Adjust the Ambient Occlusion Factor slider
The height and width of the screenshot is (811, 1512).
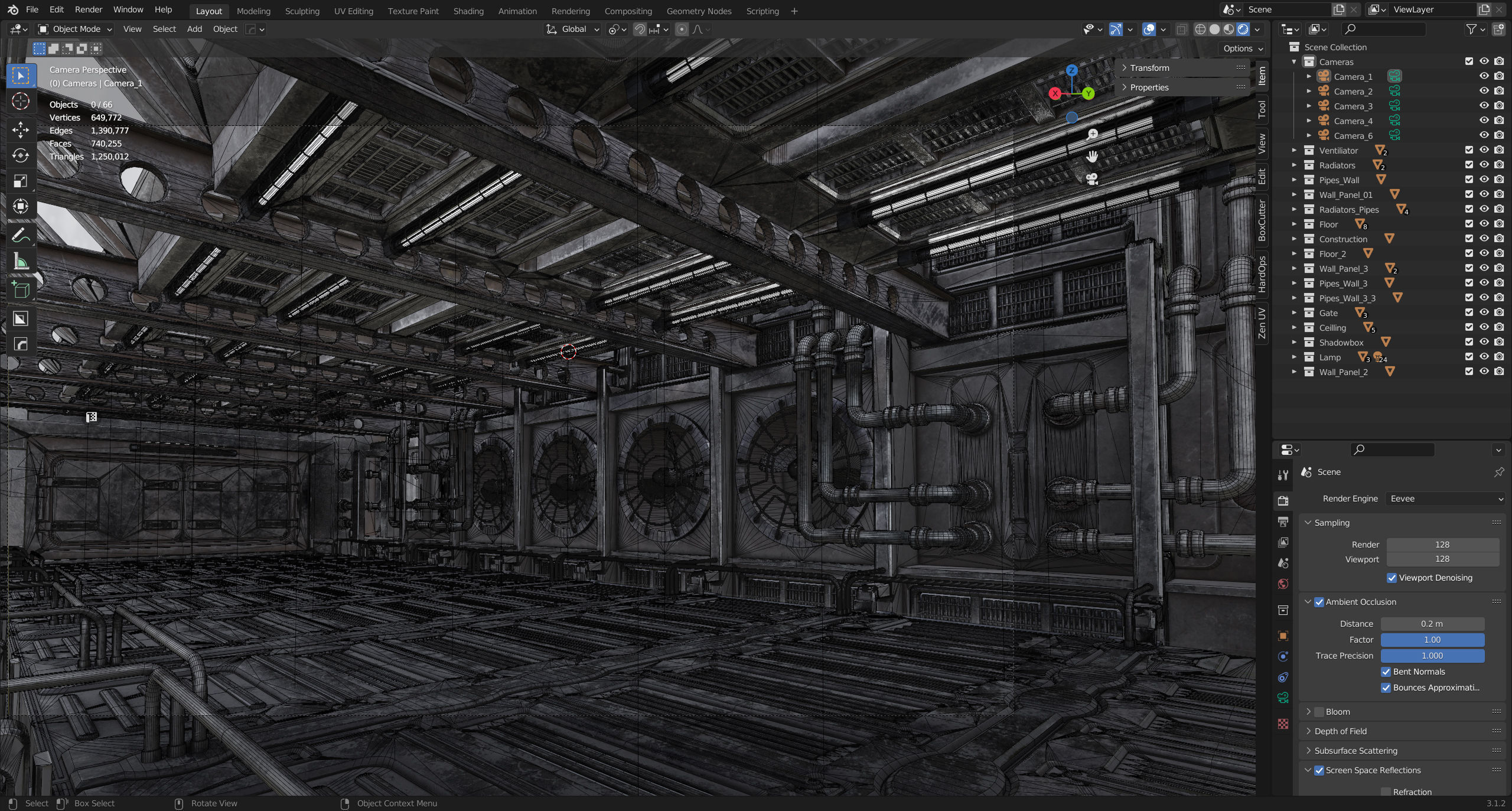tap(1432, 640)
